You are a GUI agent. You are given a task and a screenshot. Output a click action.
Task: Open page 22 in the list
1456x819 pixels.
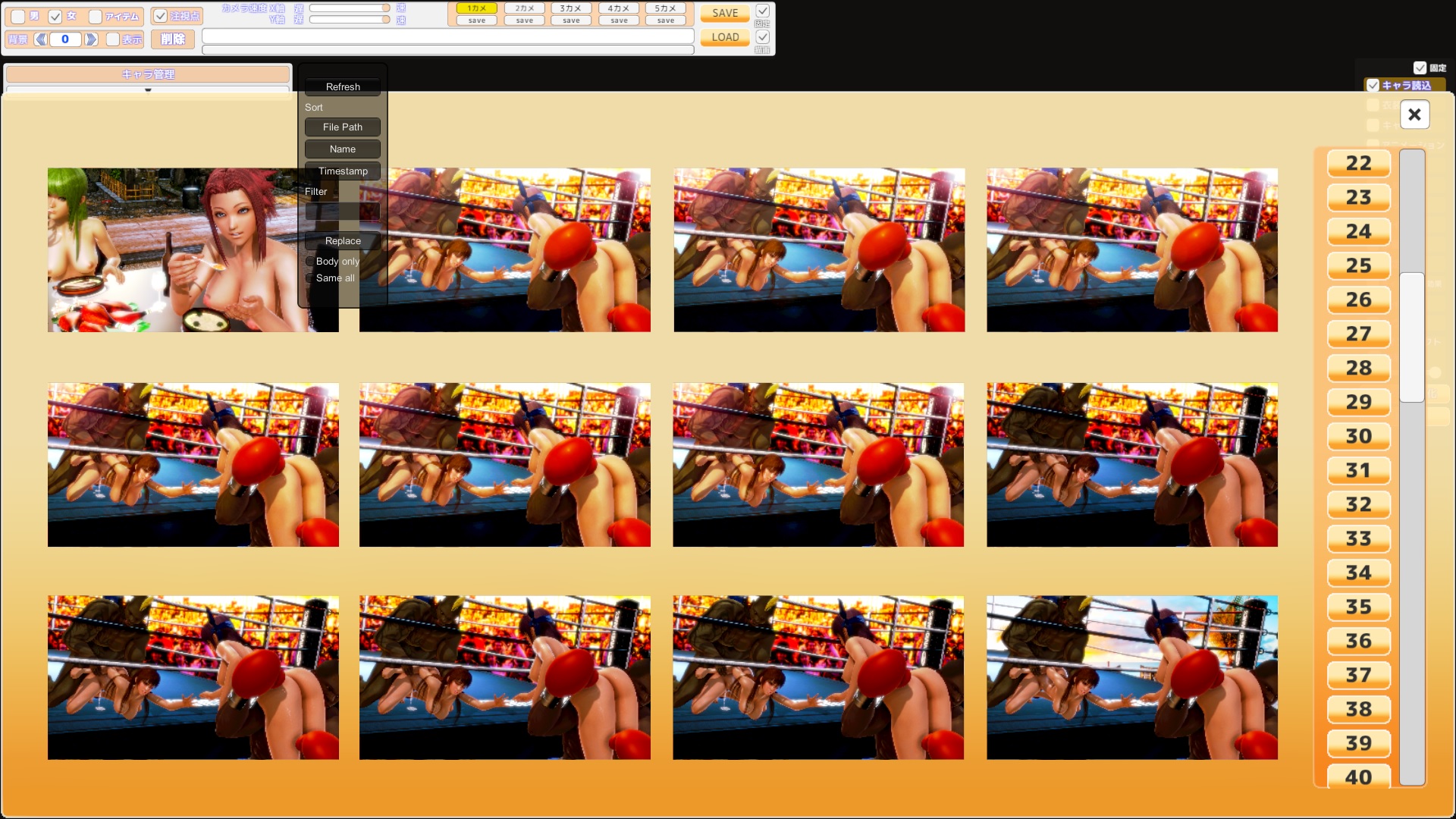pos(1358,163)
